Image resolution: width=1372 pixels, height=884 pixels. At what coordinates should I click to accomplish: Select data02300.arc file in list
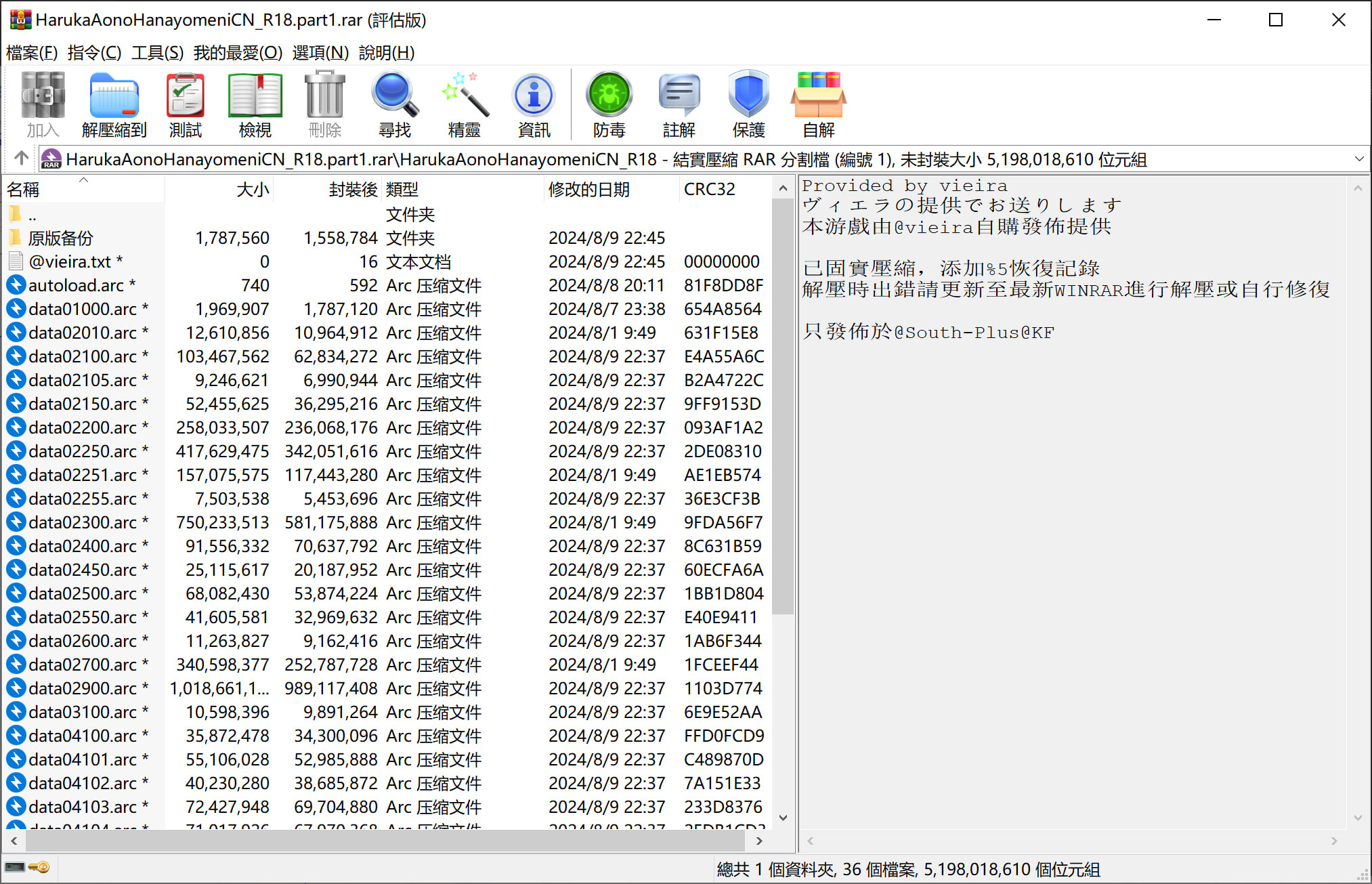[82, 522]
